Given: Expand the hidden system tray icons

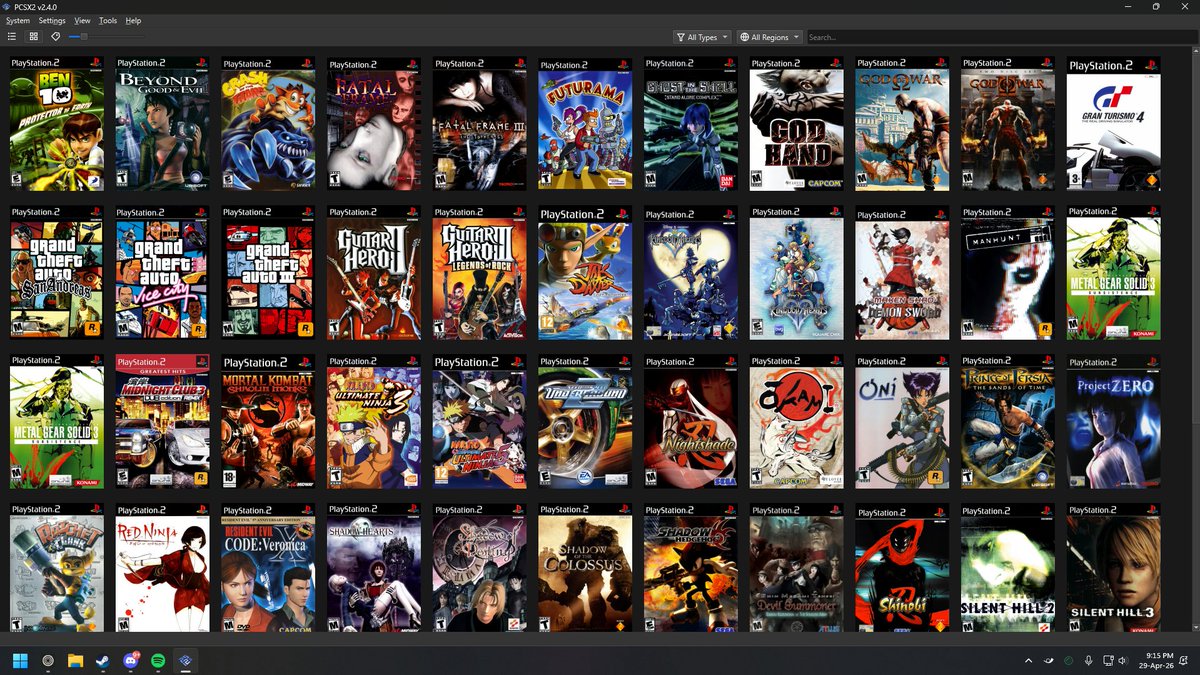Looking at the screenshot, I should tap(1028, 661).
